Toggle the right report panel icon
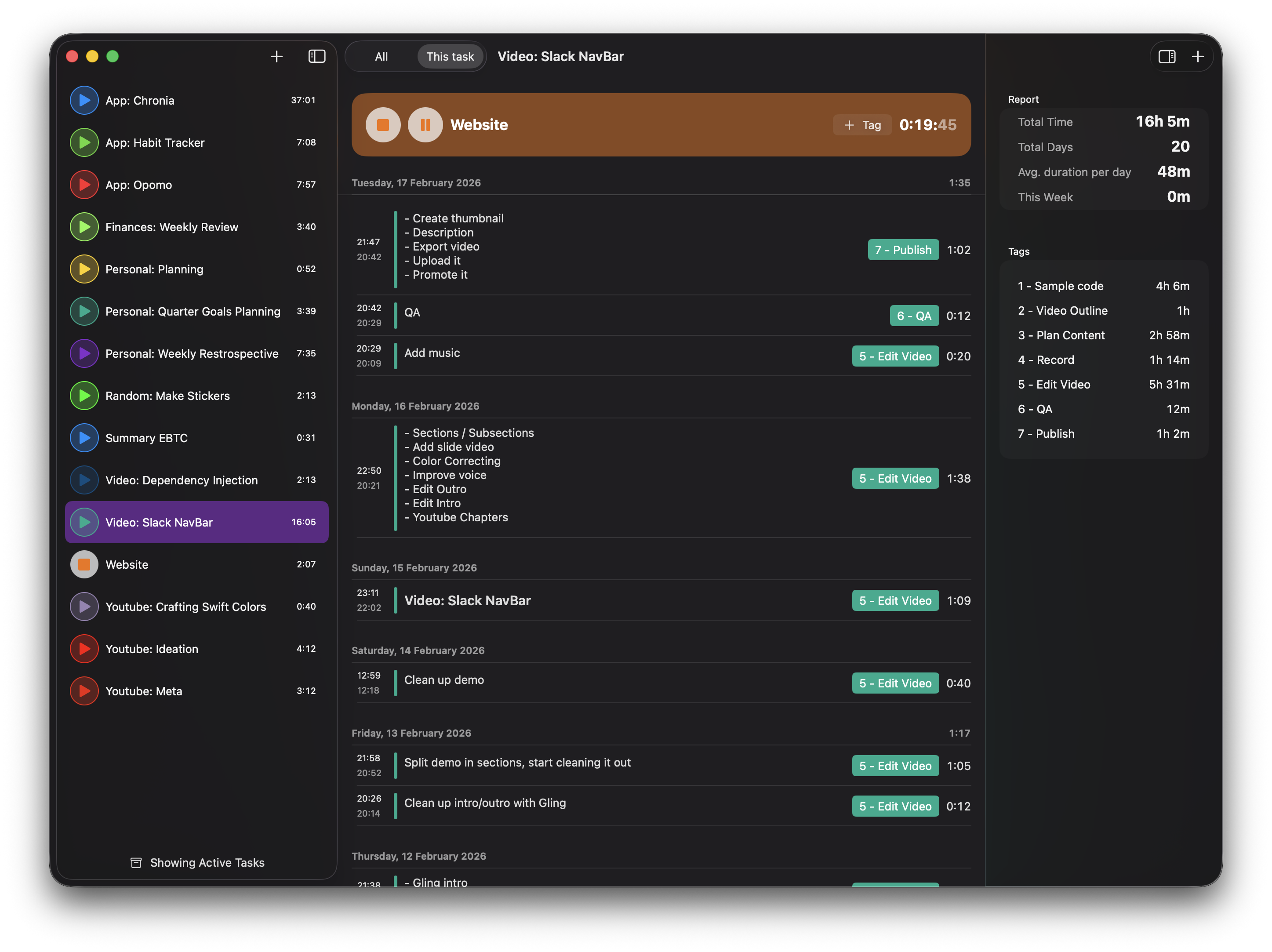The width and height of the screenshot is (1272, 952). [x=1168, y=56]
